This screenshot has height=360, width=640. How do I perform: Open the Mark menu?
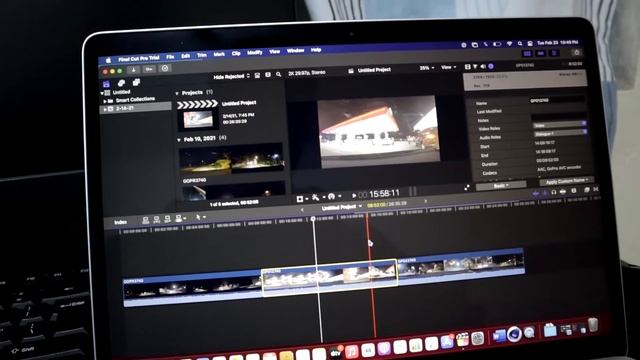[x=219, y=54]
